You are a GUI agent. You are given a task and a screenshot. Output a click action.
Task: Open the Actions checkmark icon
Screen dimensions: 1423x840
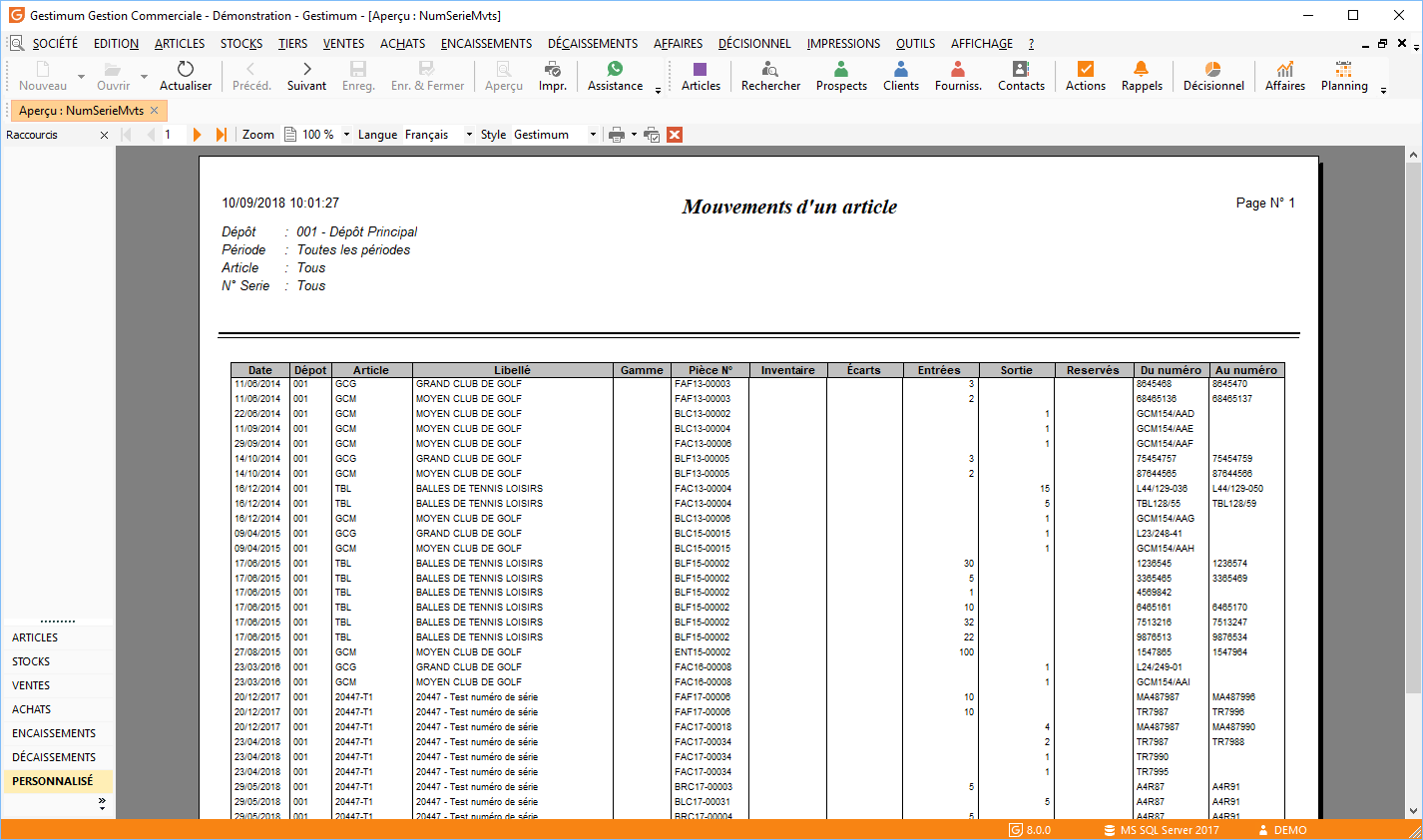(x=1086, y=69)
